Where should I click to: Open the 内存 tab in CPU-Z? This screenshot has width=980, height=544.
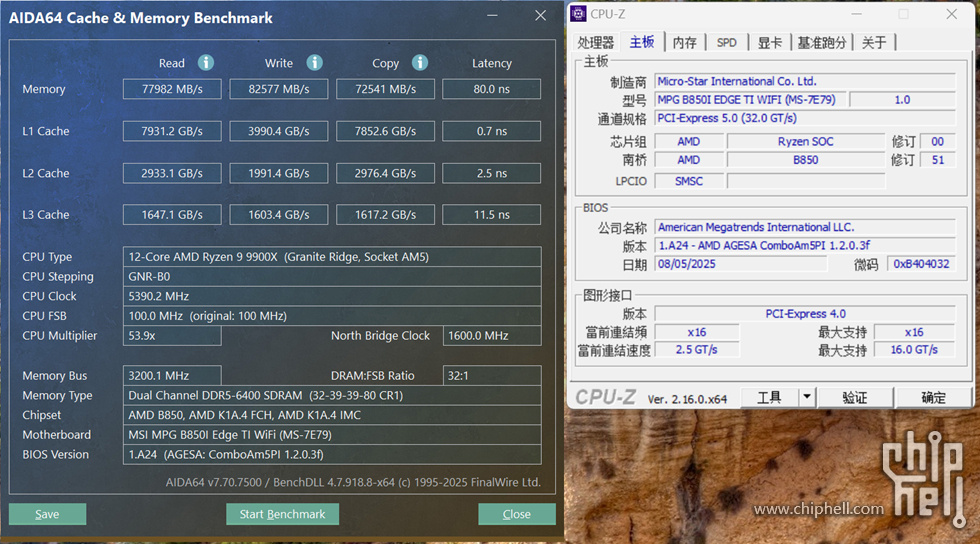pos(684,43)
